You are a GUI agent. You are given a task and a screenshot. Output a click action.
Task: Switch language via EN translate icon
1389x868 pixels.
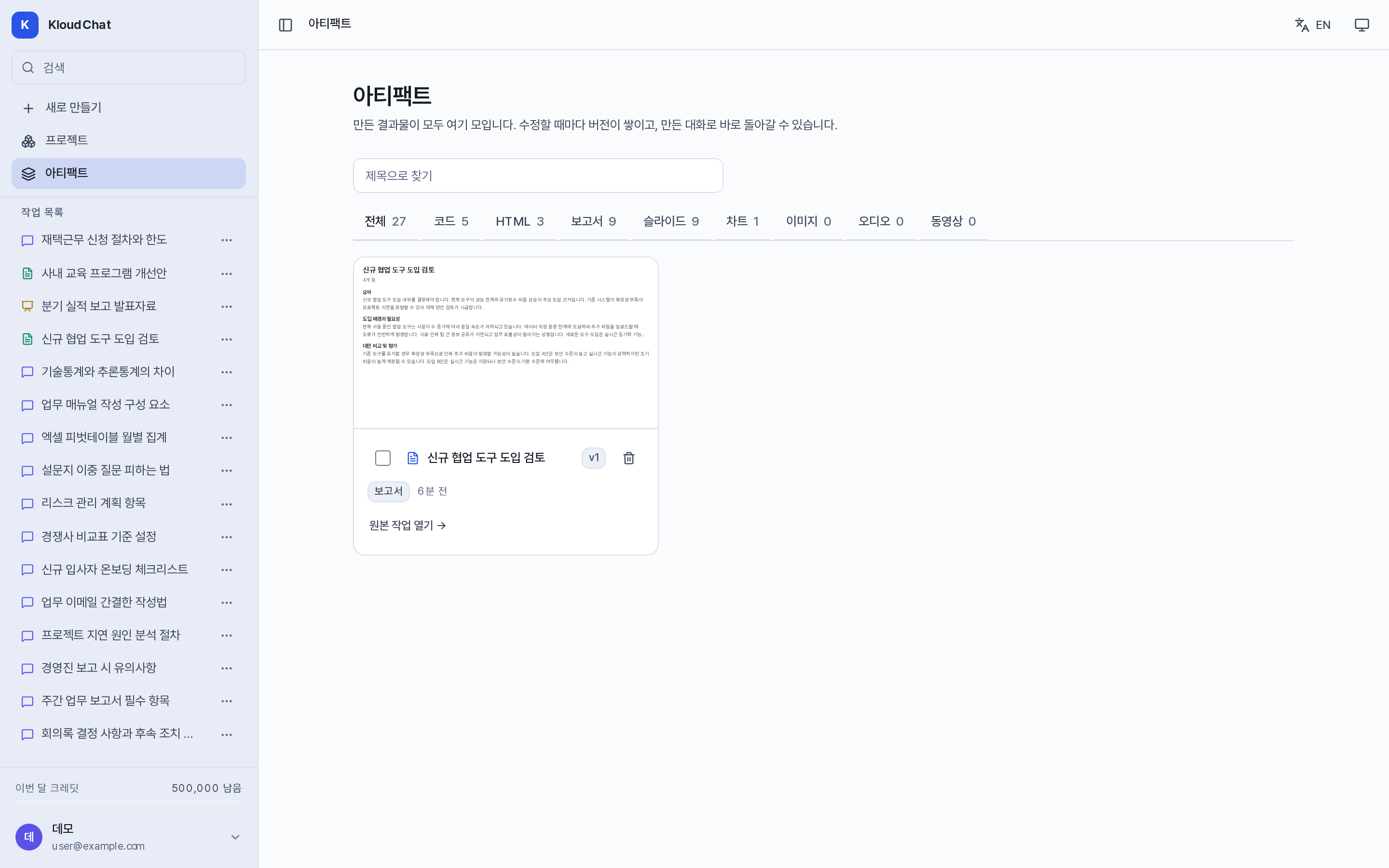coord(1312,25)
